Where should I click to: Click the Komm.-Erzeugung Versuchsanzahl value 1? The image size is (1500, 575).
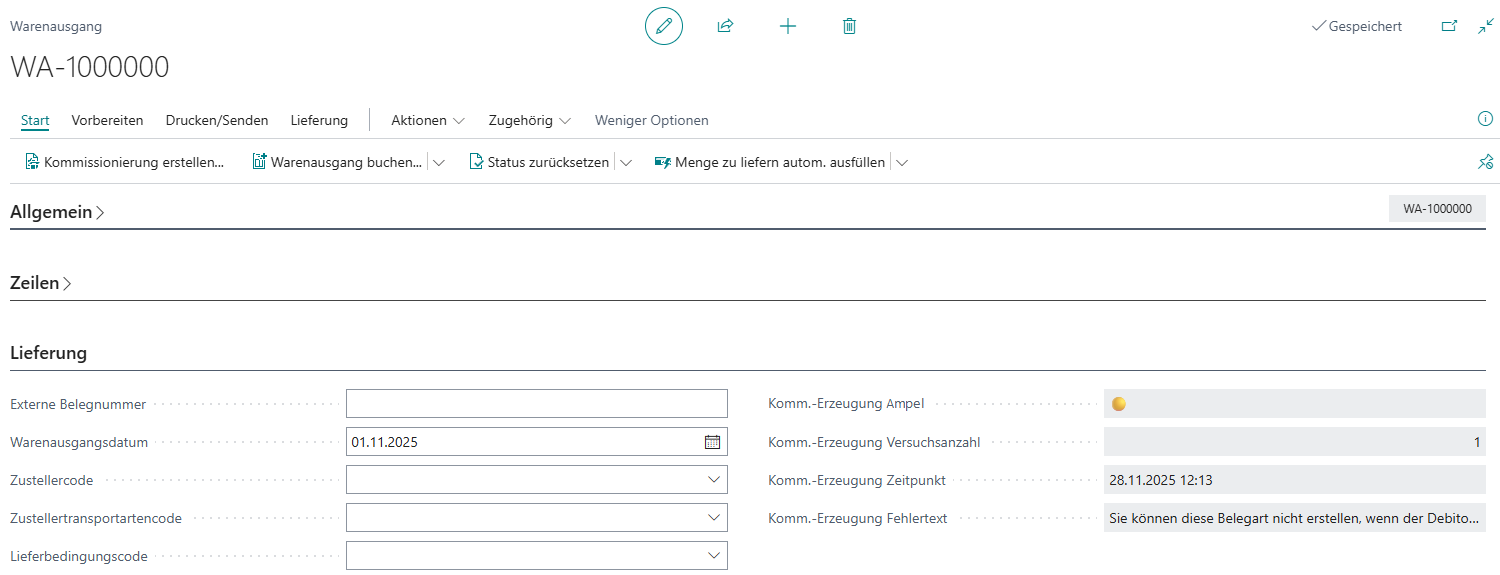click(1294, 442)
